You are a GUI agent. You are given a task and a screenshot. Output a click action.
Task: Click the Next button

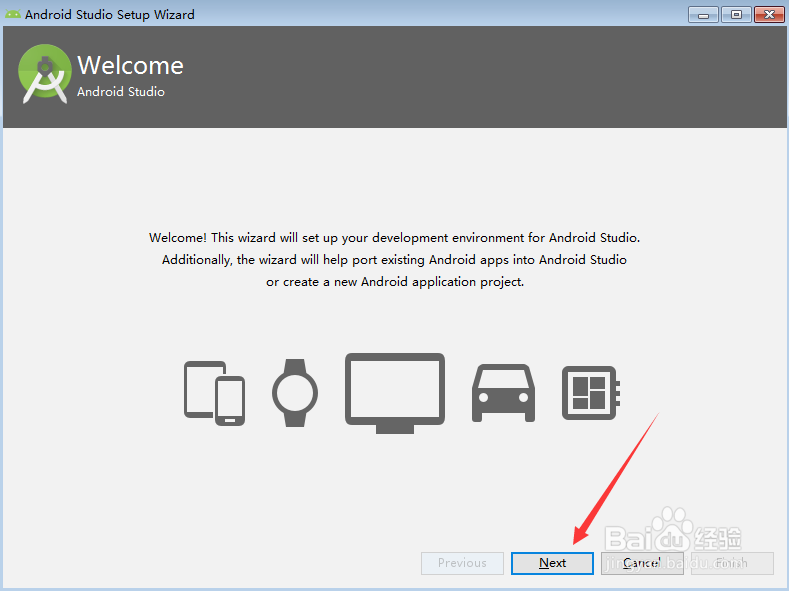point(552,563)
